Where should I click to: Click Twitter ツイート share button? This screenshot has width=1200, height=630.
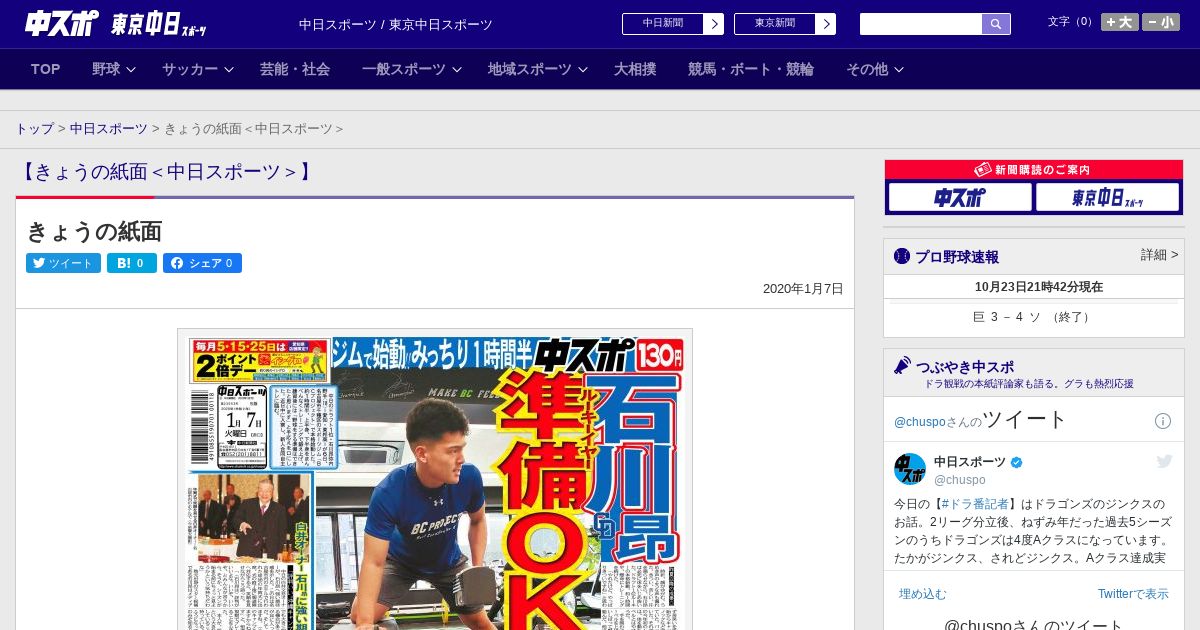(x=63, y=263)
